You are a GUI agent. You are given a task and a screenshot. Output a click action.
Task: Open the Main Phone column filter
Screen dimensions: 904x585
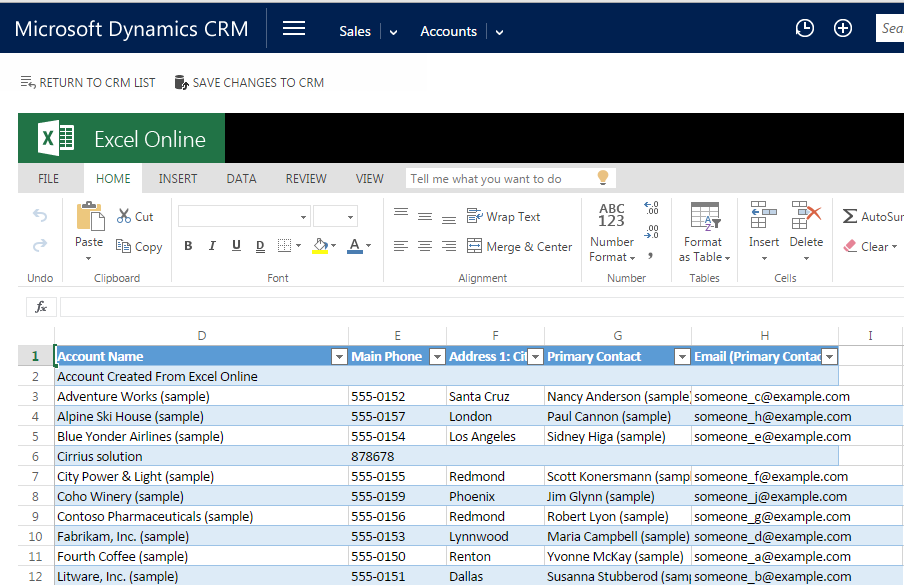(438, 357)
